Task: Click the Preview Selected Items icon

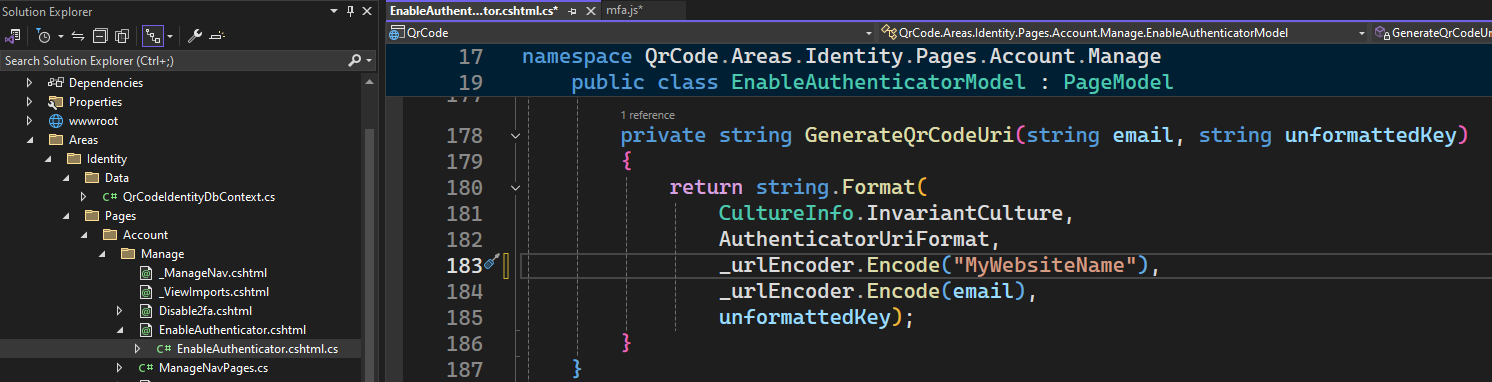Action: [x=217, y=36]
